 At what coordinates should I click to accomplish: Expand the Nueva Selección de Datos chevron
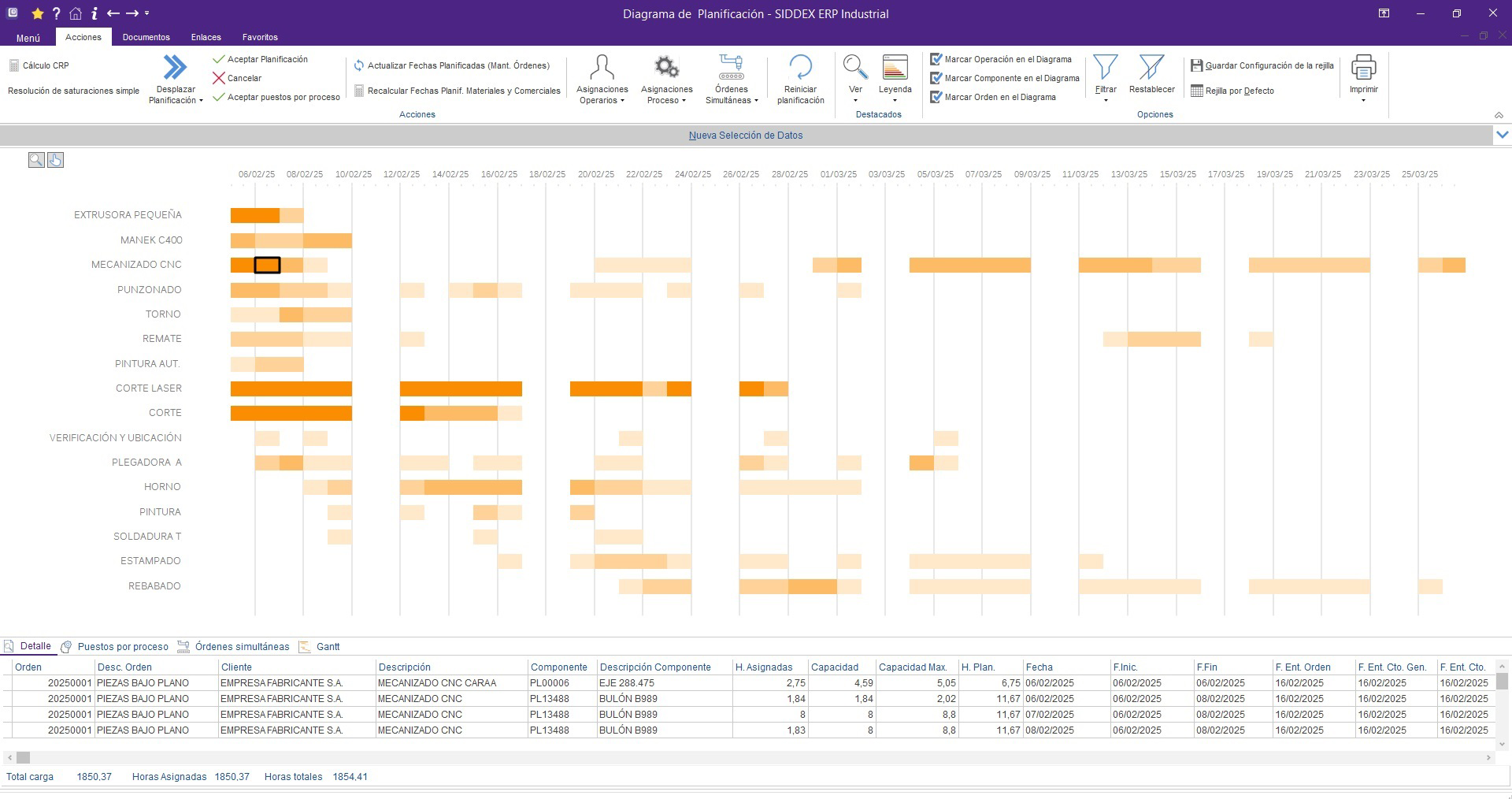[x=1502, y=135]
